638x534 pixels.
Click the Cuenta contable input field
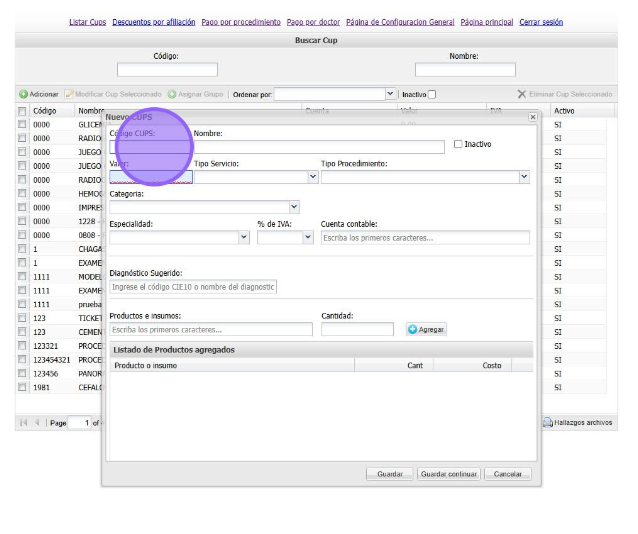tap(425, 238)
